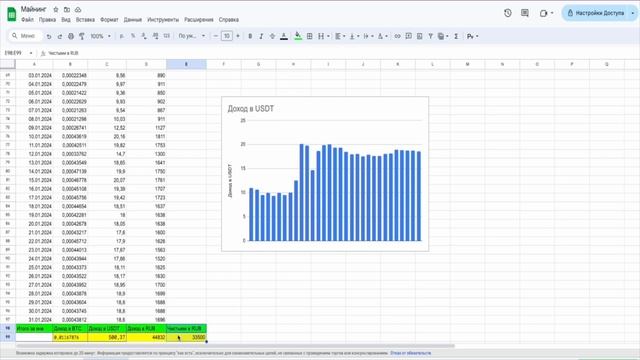The width and height of the screenshot is (640, 360).
Task: Open the font family dropdown
Action: [x=191, y=36]
